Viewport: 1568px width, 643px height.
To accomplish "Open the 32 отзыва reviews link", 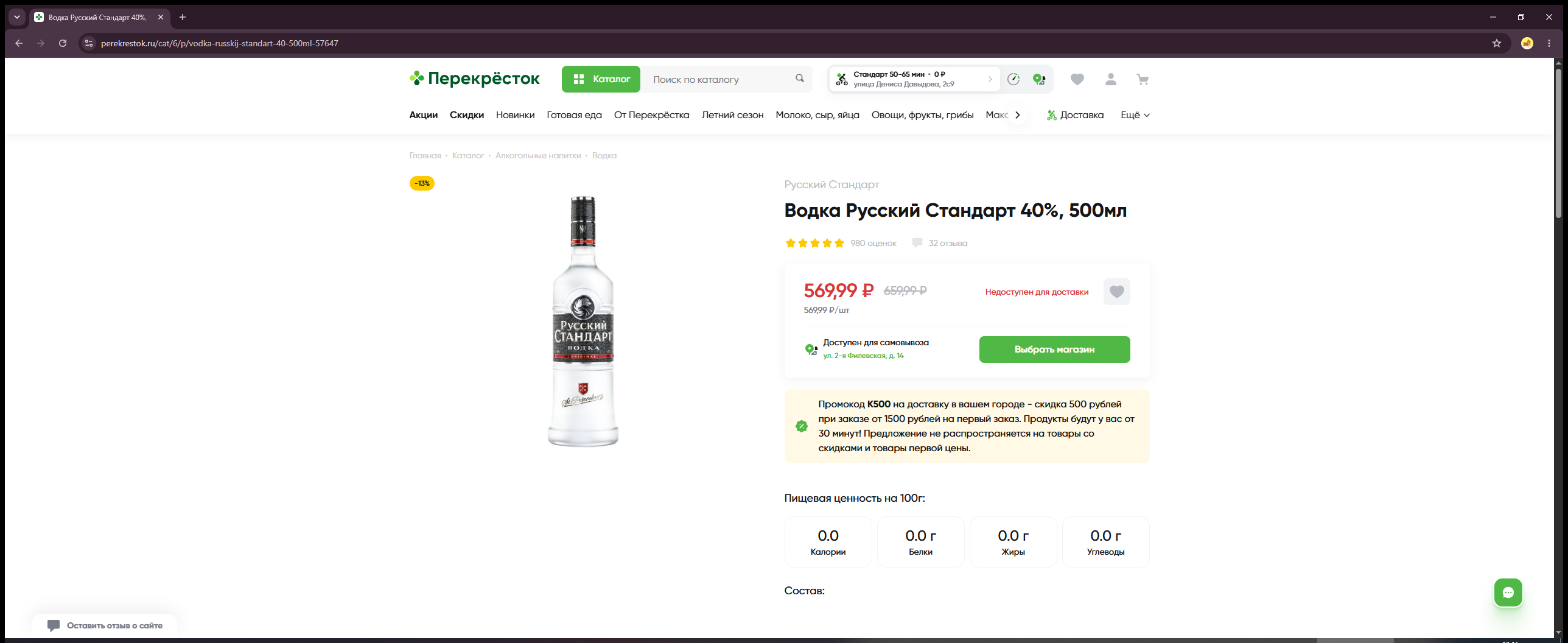I will 947,243.
